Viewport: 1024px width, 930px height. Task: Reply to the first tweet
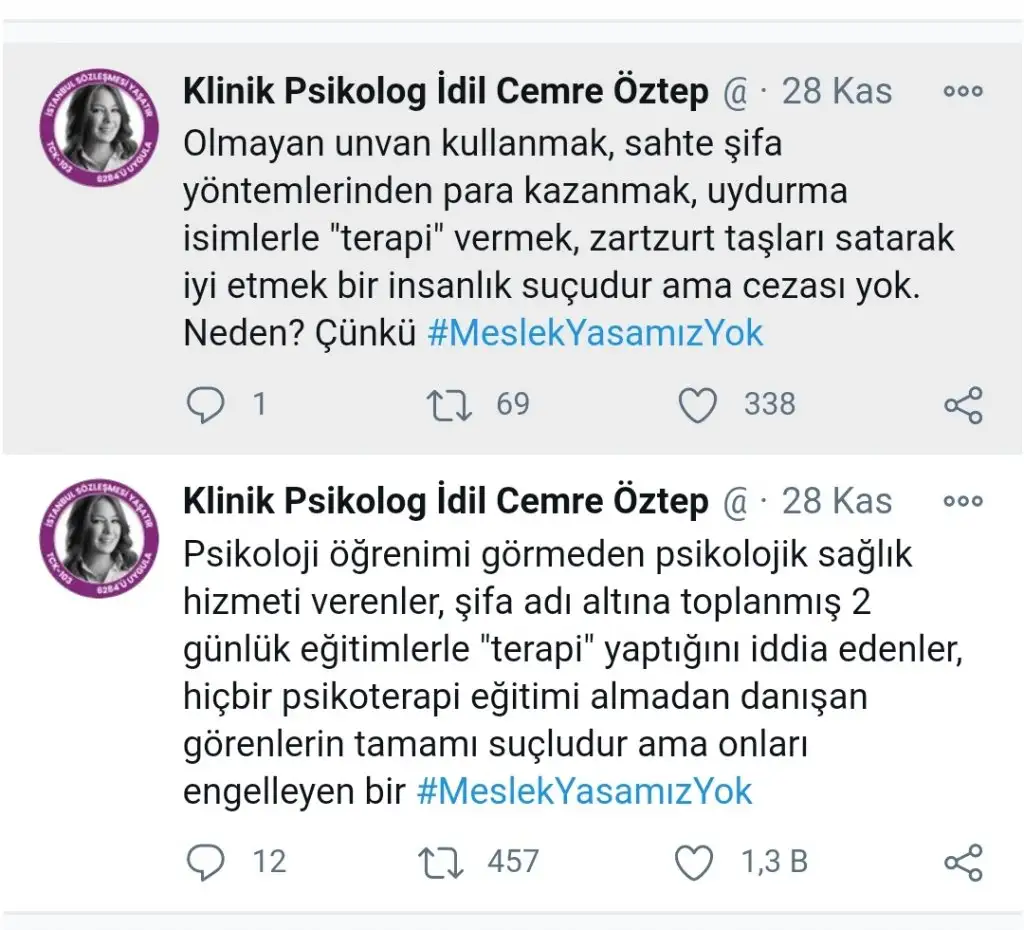tap(207, 405)
